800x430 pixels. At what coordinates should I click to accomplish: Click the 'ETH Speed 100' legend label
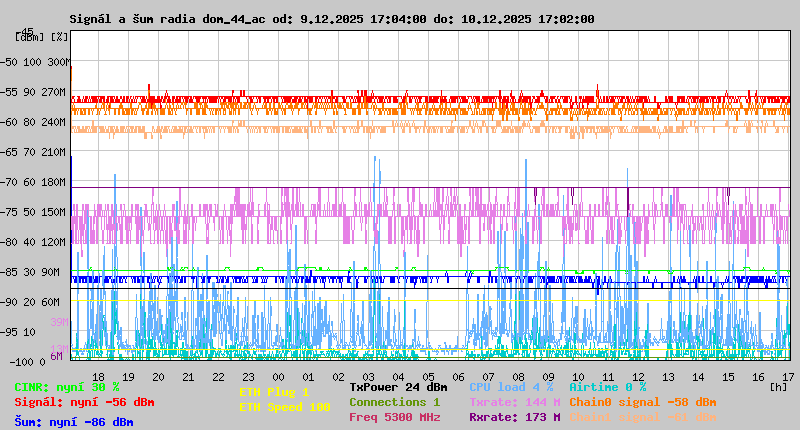285,407
